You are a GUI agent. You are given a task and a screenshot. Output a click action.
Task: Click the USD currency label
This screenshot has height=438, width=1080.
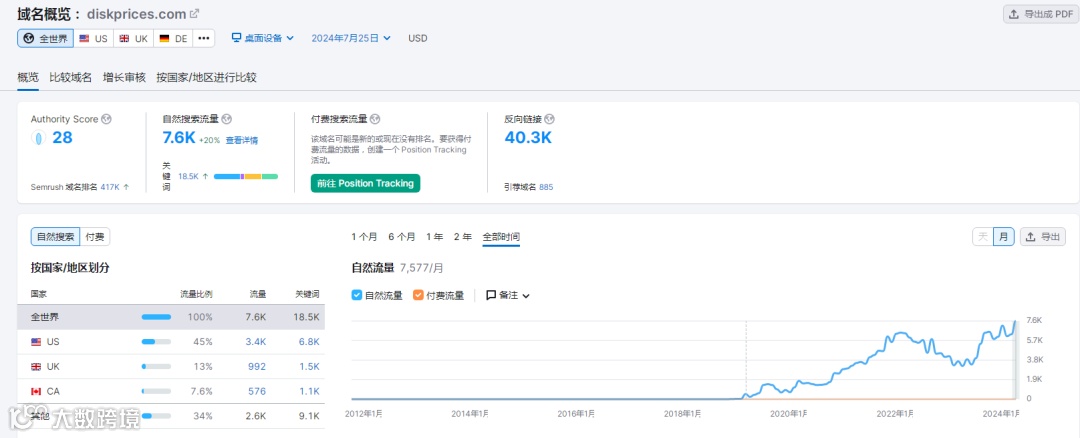[x=417, y=38]
